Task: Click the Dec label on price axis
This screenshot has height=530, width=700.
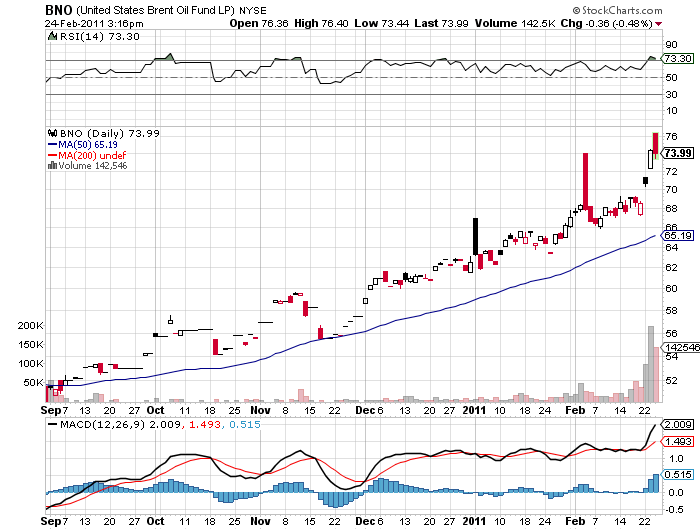Action: tap(366, 410)
